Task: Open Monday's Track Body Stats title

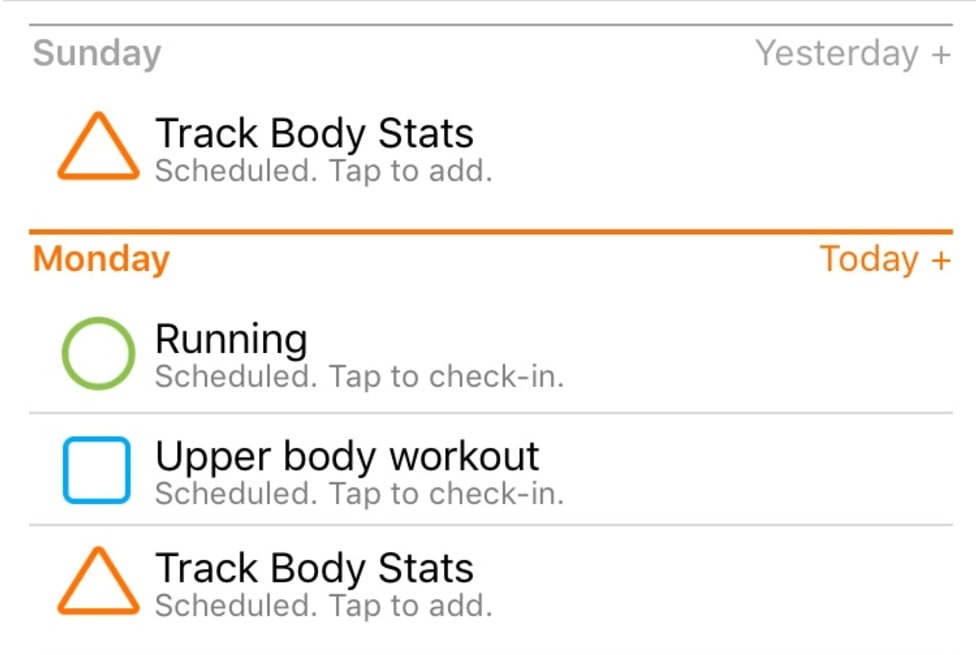Action: pos(314,568)
